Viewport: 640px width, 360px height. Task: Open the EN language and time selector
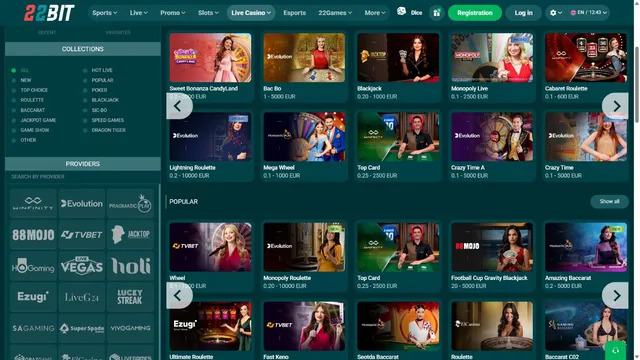point(589,13)
